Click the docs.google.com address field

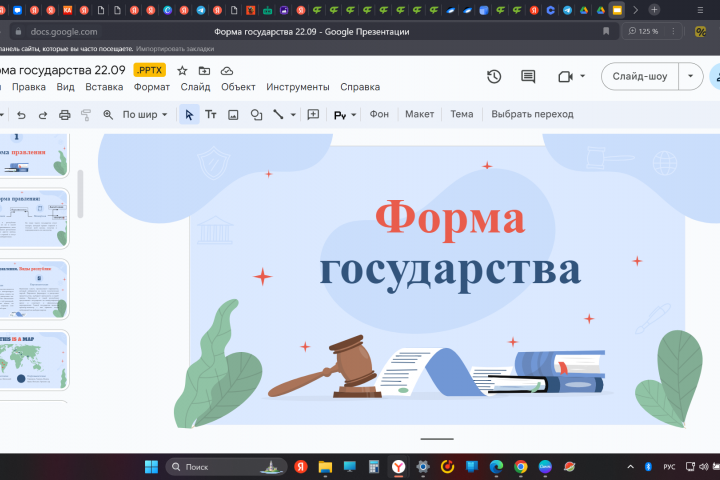(x=64, y=32)
